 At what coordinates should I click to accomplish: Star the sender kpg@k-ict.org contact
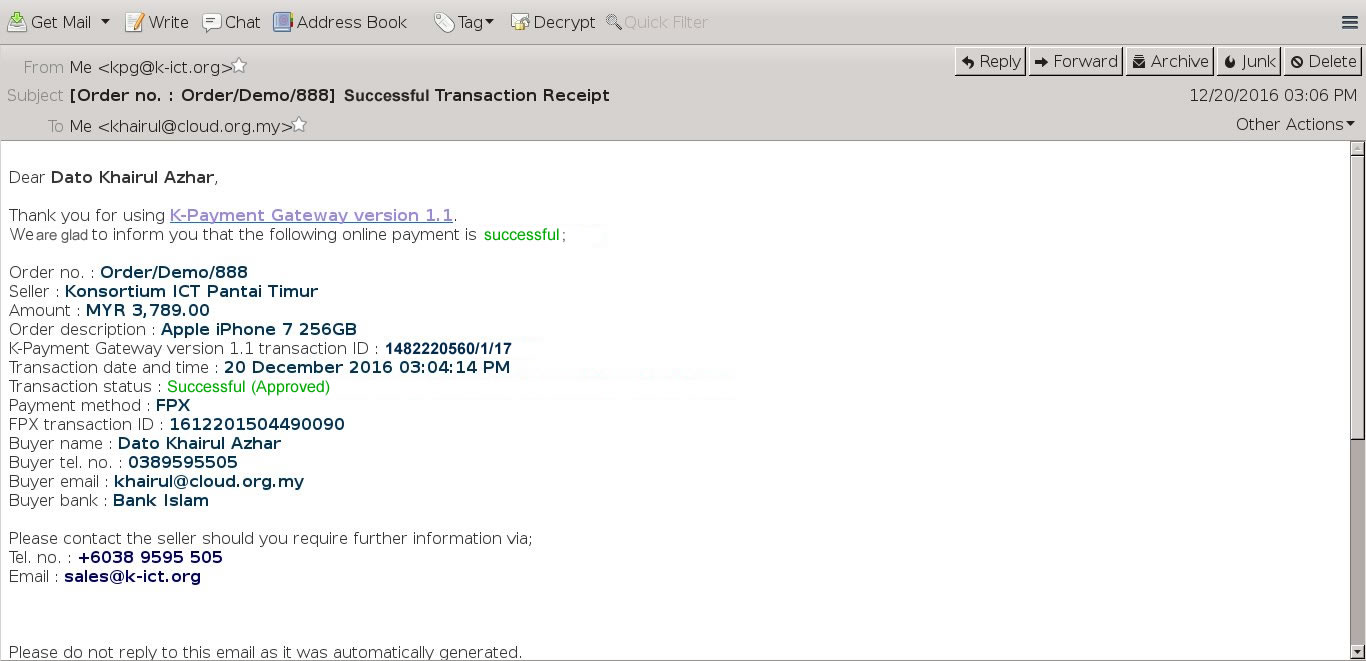coord(239,67)
